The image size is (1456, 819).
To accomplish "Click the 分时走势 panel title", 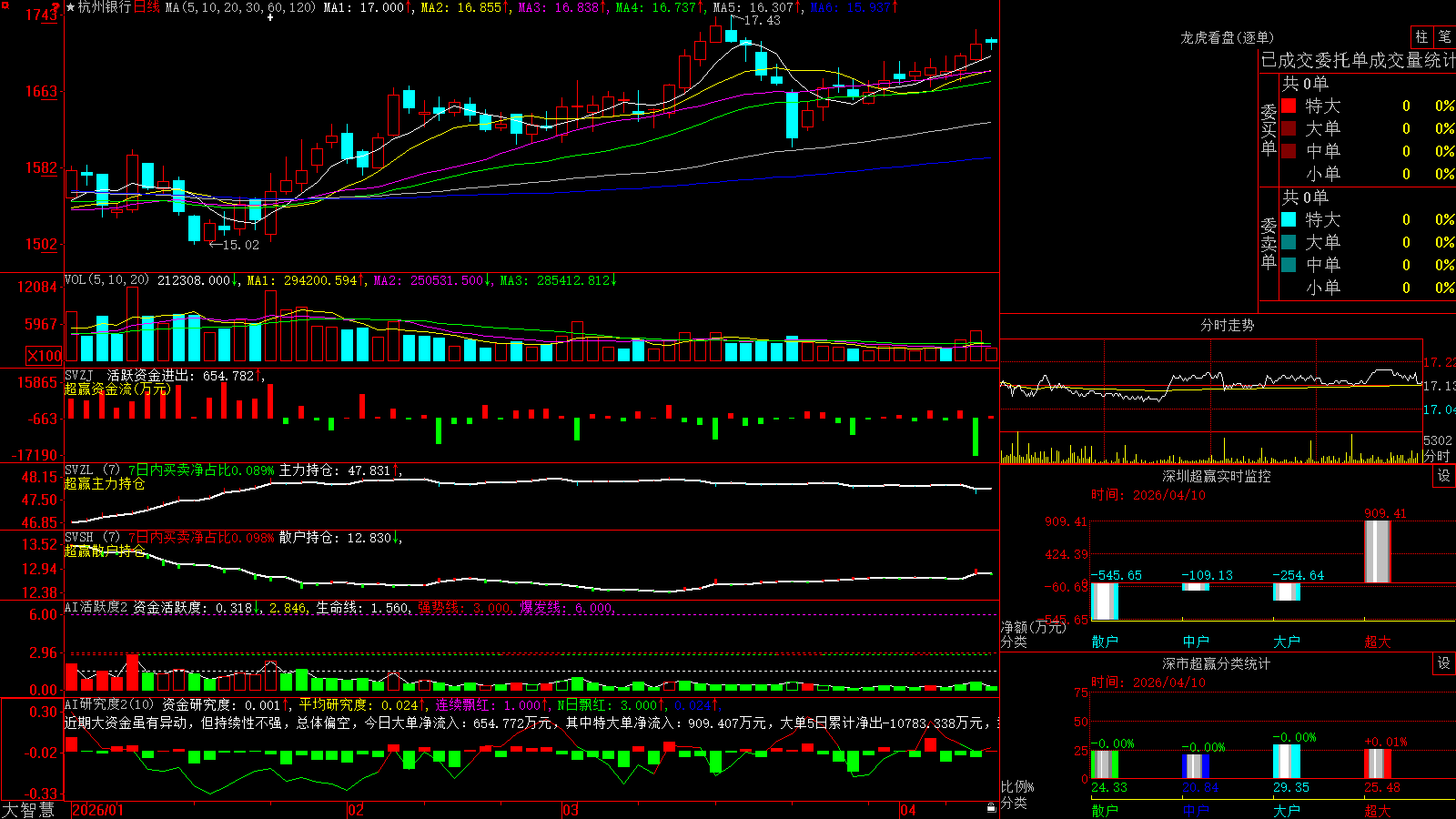I will [x=1227, y=325].
